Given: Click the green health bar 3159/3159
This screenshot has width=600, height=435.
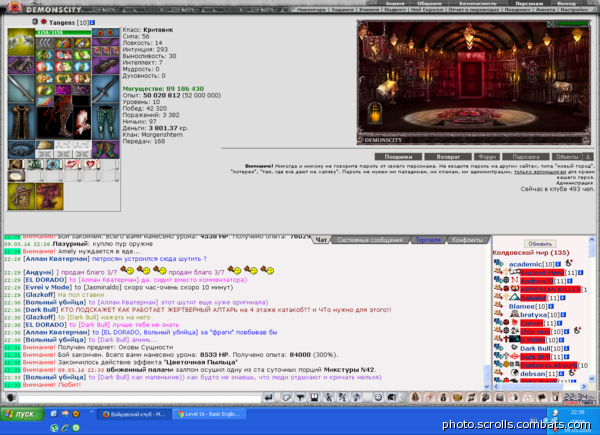Looking at the screenshot, I should 64,33.
